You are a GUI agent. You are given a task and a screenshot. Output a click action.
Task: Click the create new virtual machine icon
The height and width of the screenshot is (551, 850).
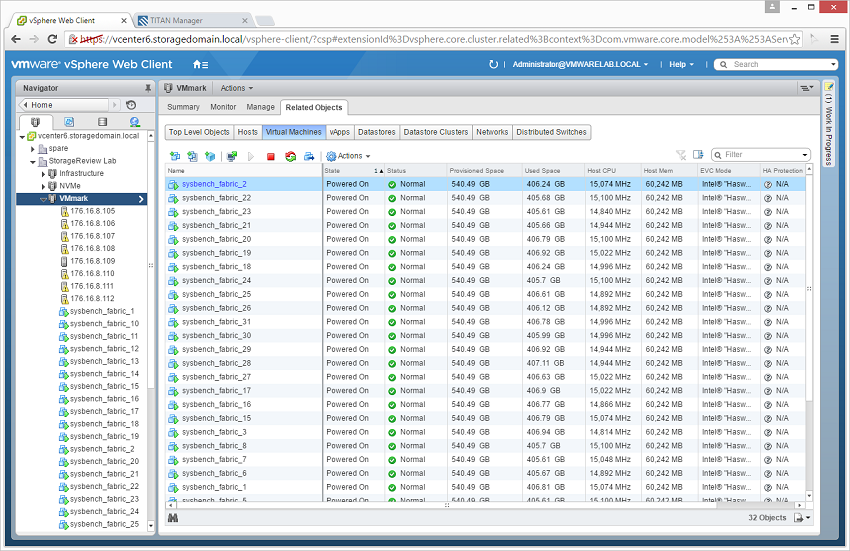(x=175, y=156)
